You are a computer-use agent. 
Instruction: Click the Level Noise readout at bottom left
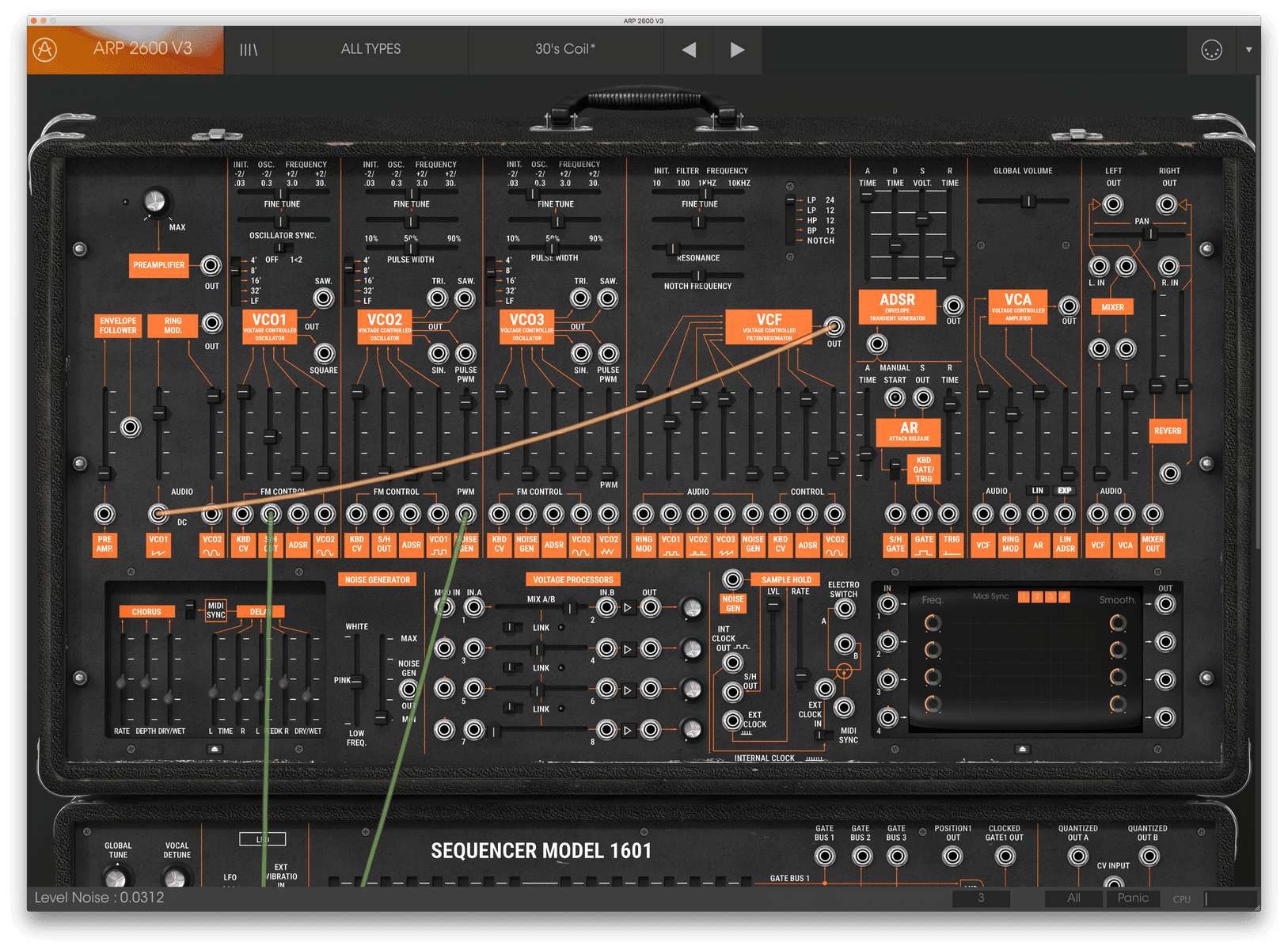tap(99, 897)
